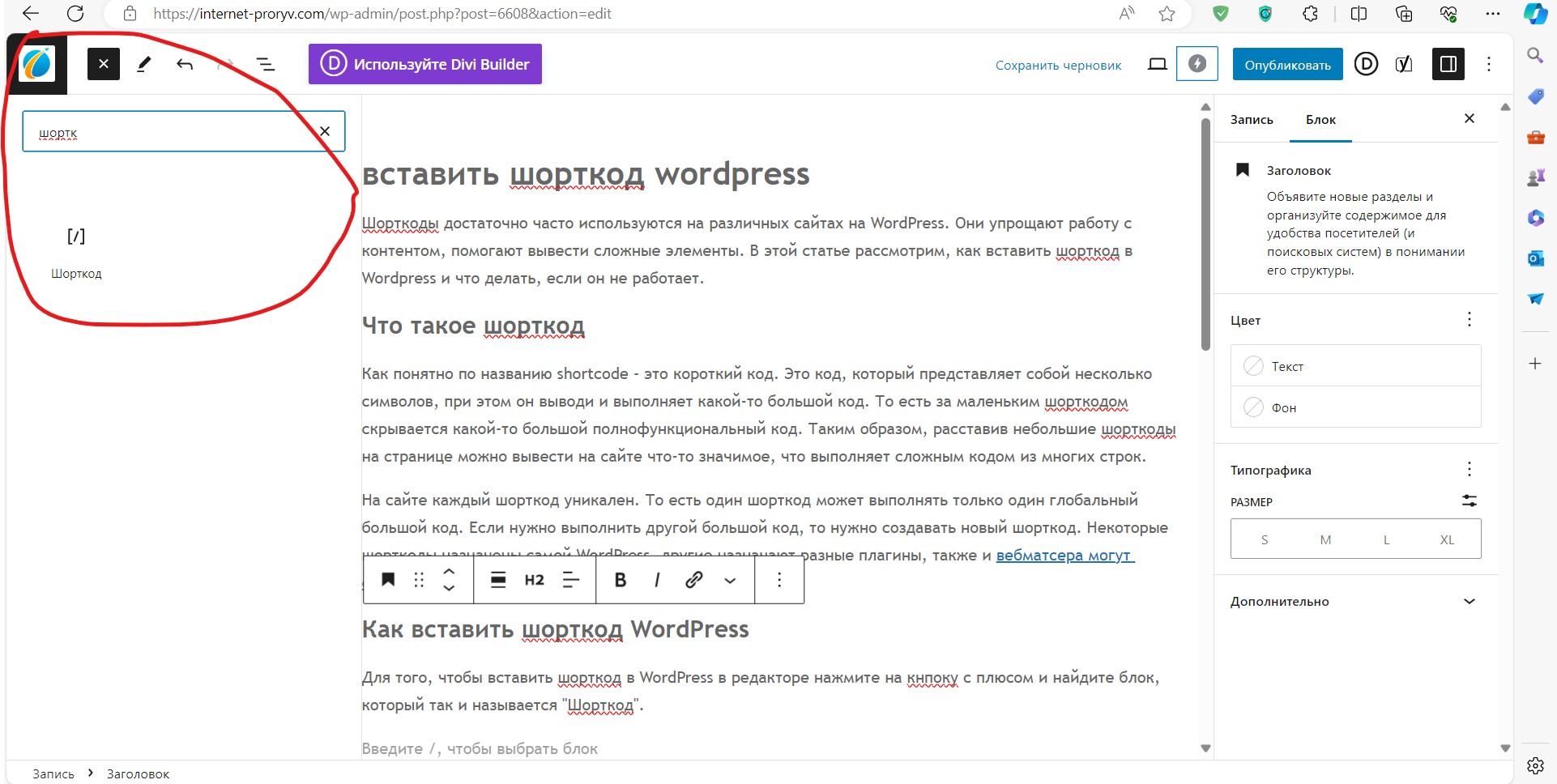Switch to the Запись tab
1557x784 pixels.
click(x=1252, y=120)
